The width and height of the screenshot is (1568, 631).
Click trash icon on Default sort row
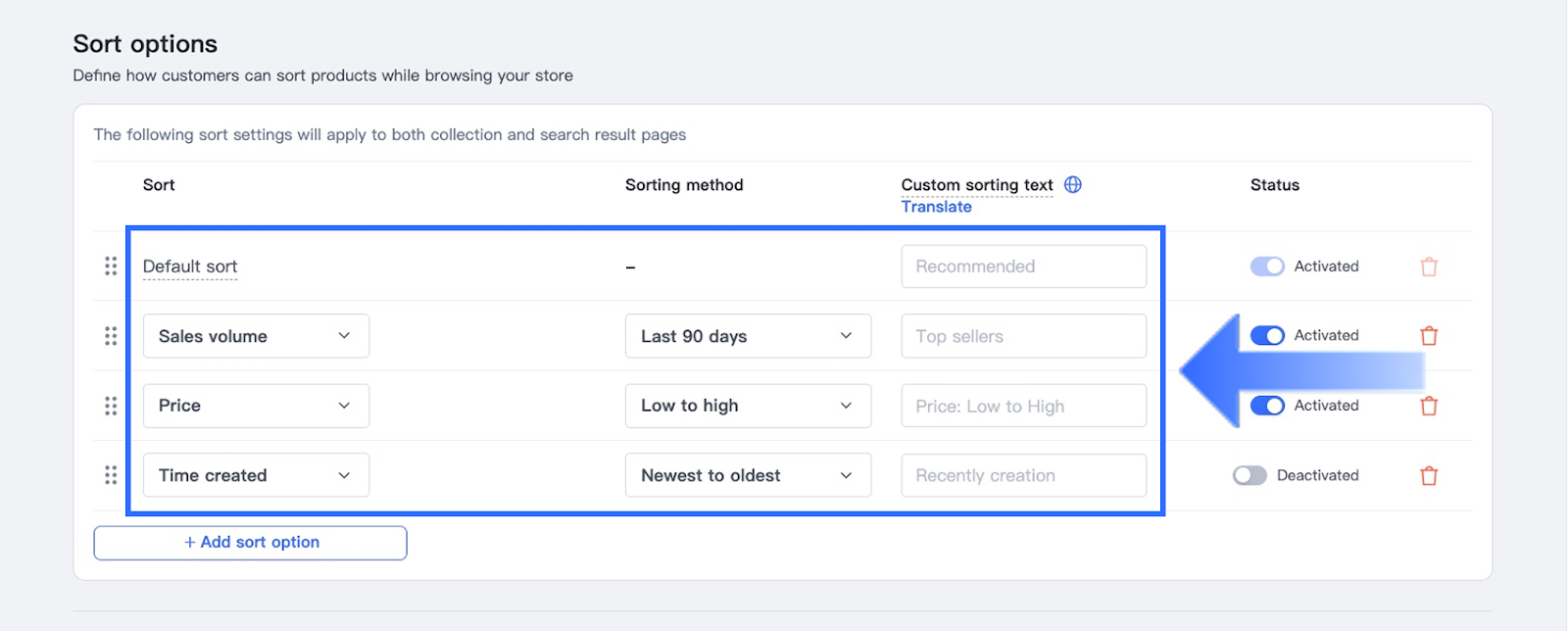[x=1429, y=267]
